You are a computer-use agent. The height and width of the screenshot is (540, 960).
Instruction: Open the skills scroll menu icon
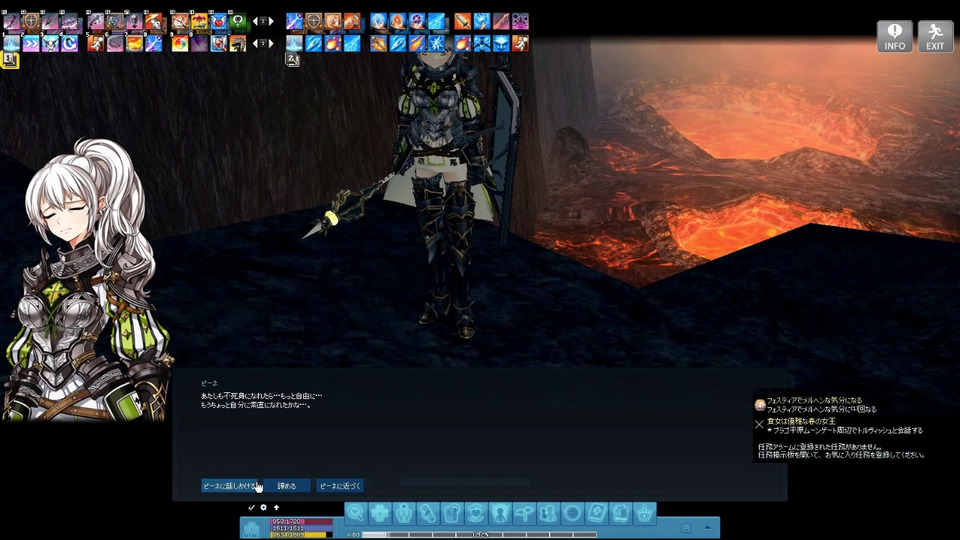point(428,513)
